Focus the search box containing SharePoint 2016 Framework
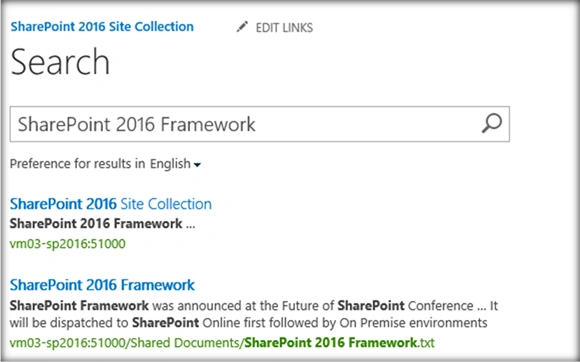The image size is (580, 362). (x=260, y=124)
